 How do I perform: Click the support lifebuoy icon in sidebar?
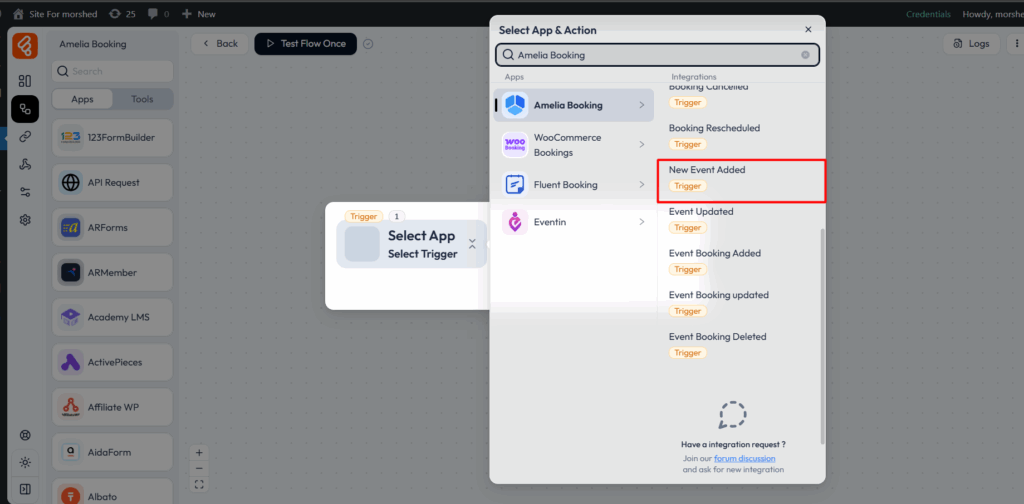click(25, 435)
